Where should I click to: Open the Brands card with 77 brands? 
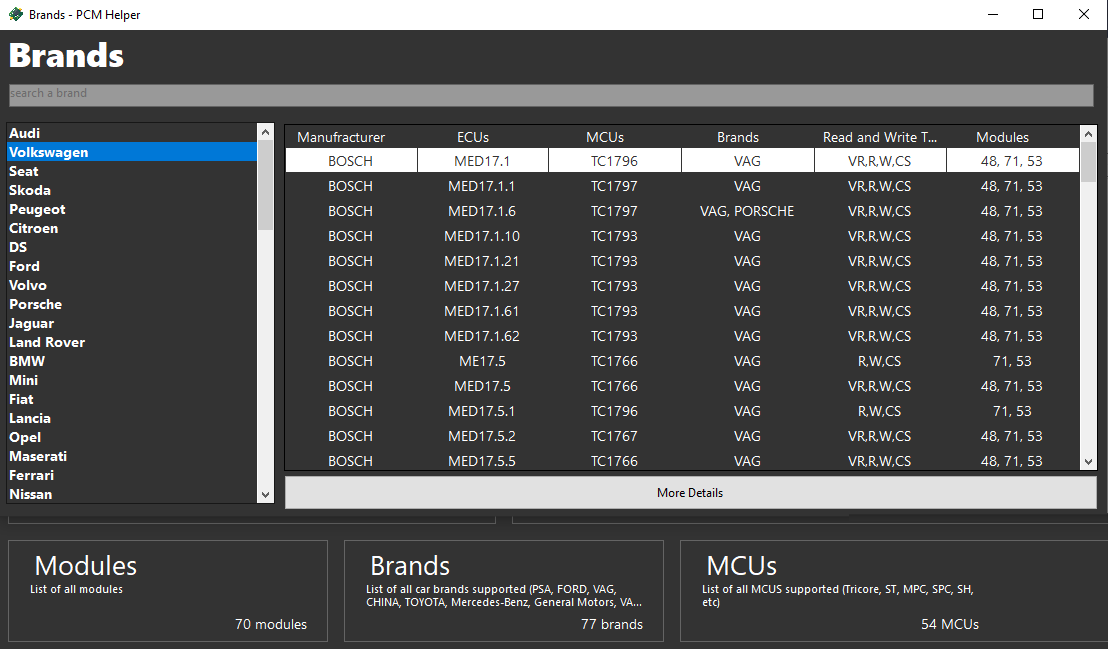coord(504,591)
